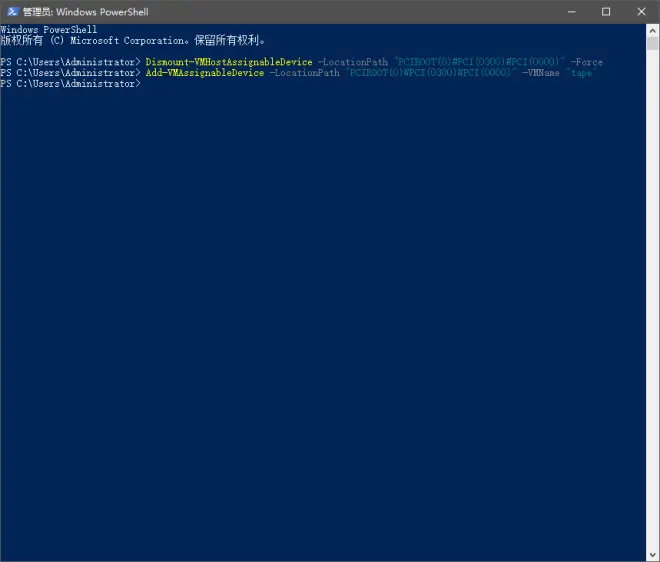Click the Microsoft Corporation copyright line

tap(133, 40)
